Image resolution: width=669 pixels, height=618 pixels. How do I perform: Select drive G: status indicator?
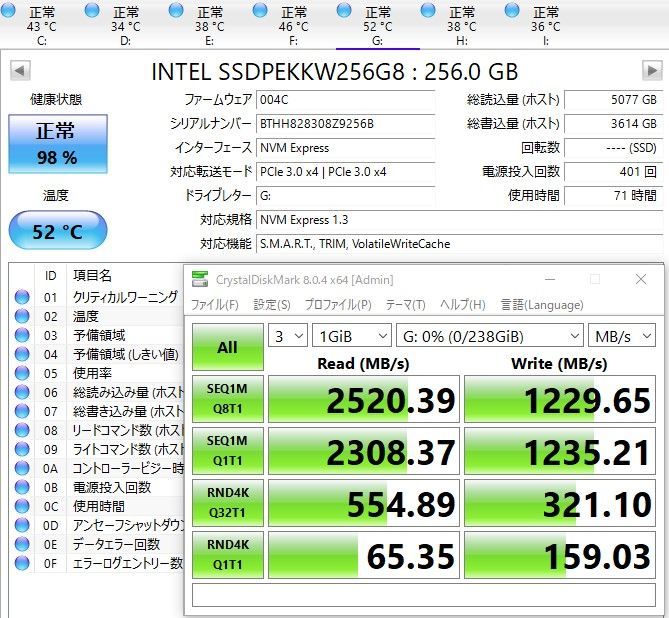point(344,11)
